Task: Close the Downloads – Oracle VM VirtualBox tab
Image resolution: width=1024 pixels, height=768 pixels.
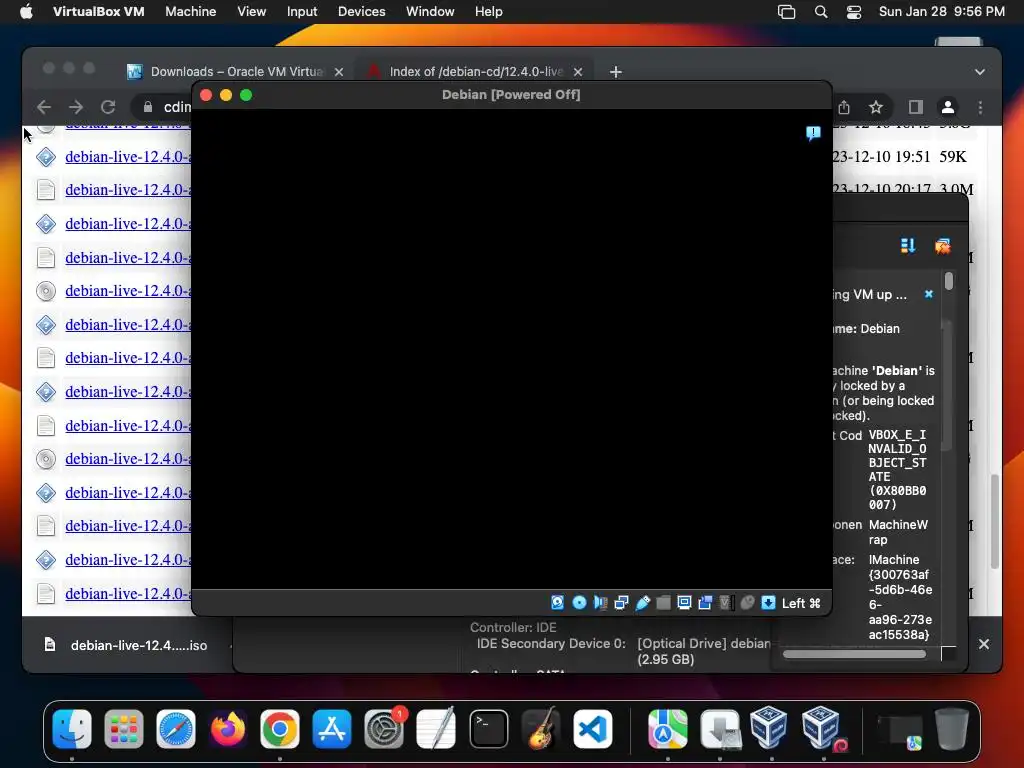Action: click(339, 72)
